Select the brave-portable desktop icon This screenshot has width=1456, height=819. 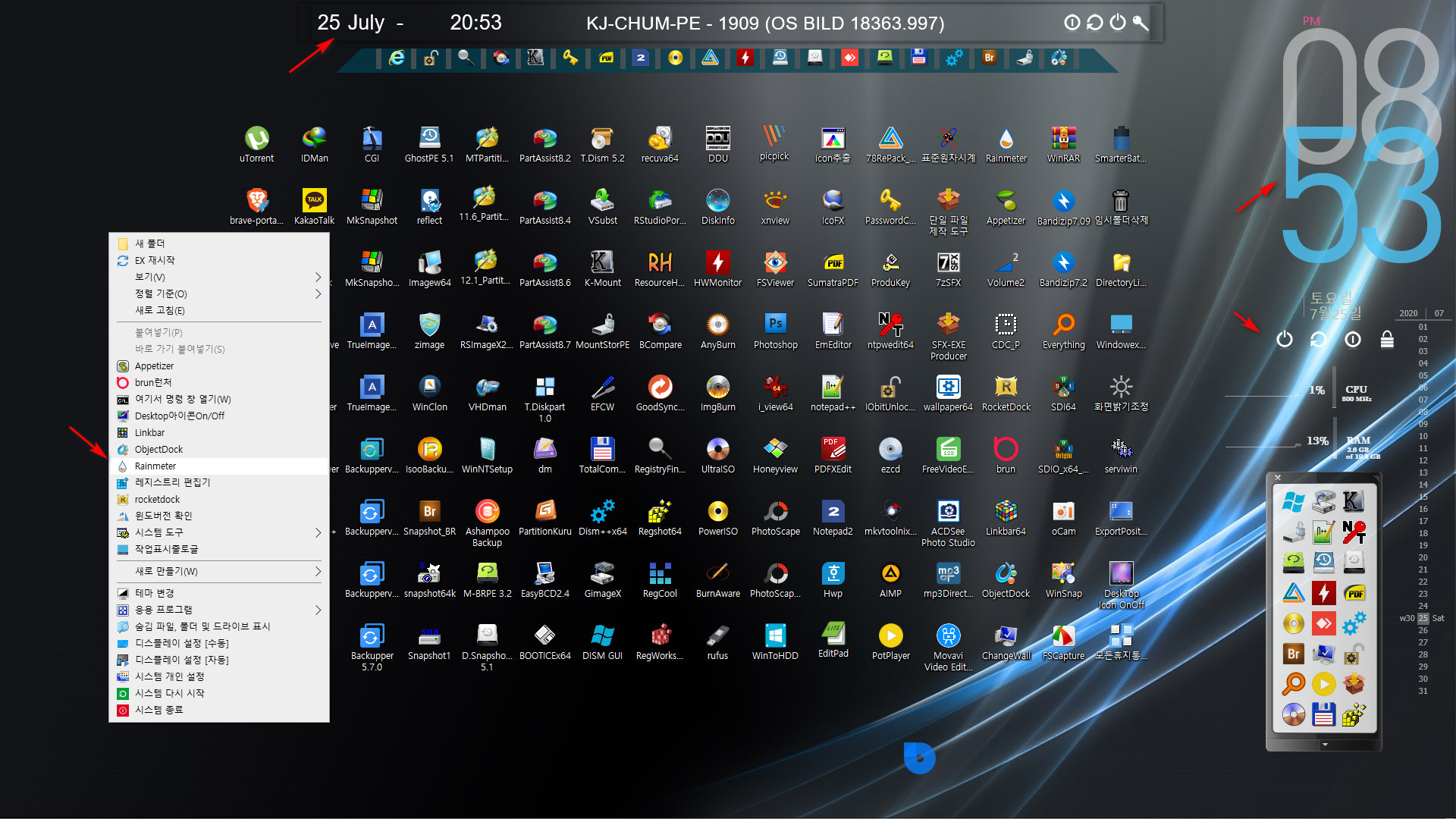(x=256, y=206)
